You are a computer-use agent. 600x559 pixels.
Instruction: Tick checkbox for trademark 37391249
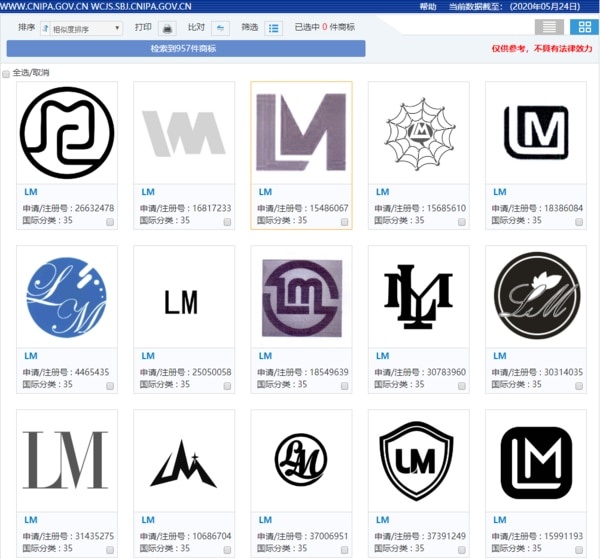click(462, 550)
